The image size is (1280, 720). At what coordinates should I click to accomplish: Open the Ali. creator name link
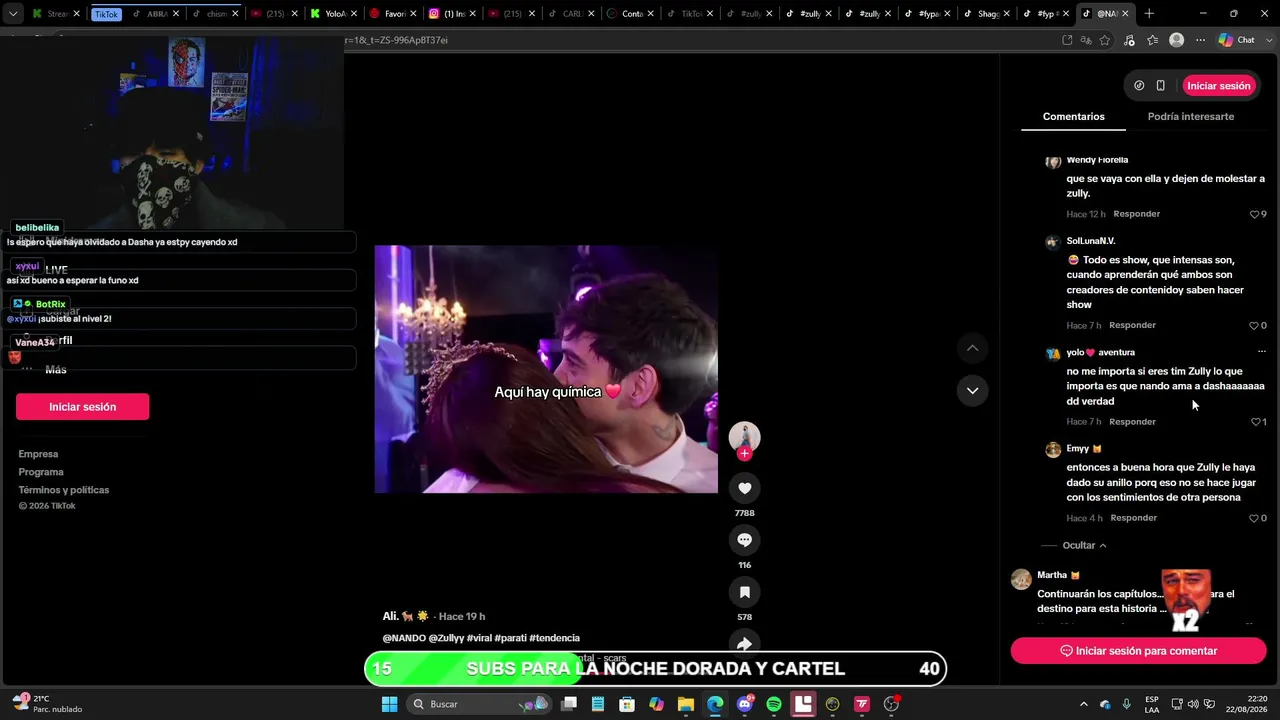click(405, 617)
